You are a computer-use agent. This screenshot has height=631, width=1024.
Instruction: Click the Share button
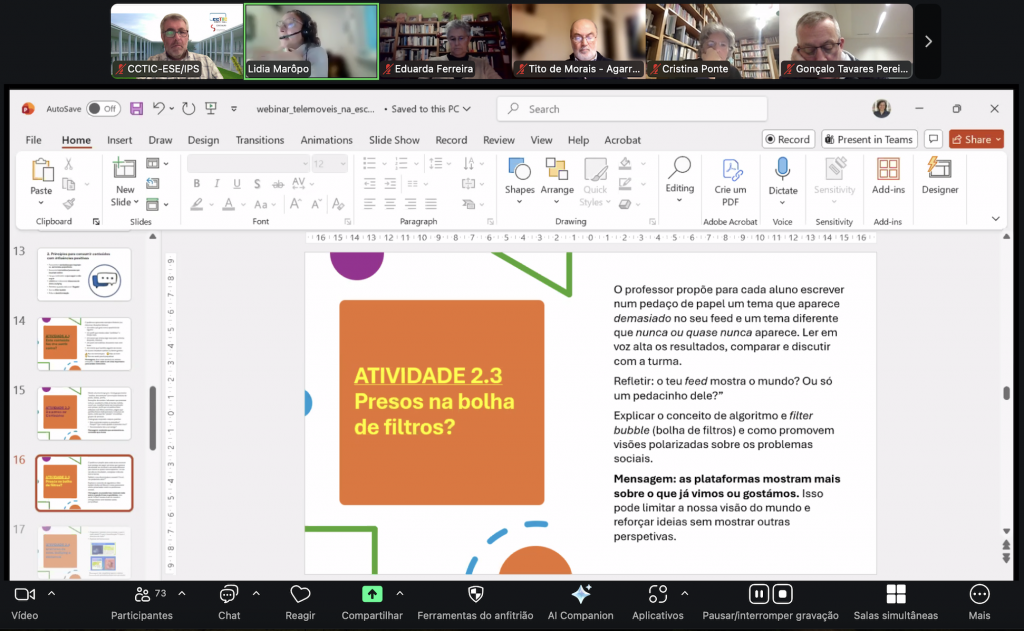976,139
